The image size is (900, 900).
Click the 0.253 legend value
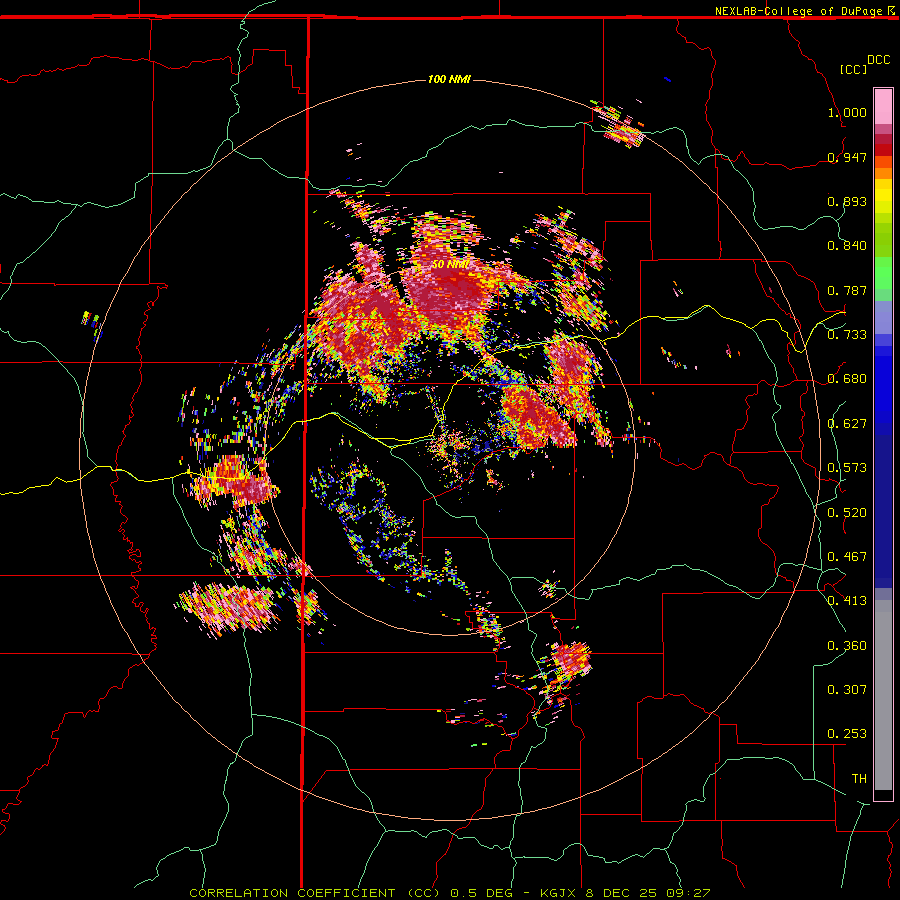(x=847, y=734)
